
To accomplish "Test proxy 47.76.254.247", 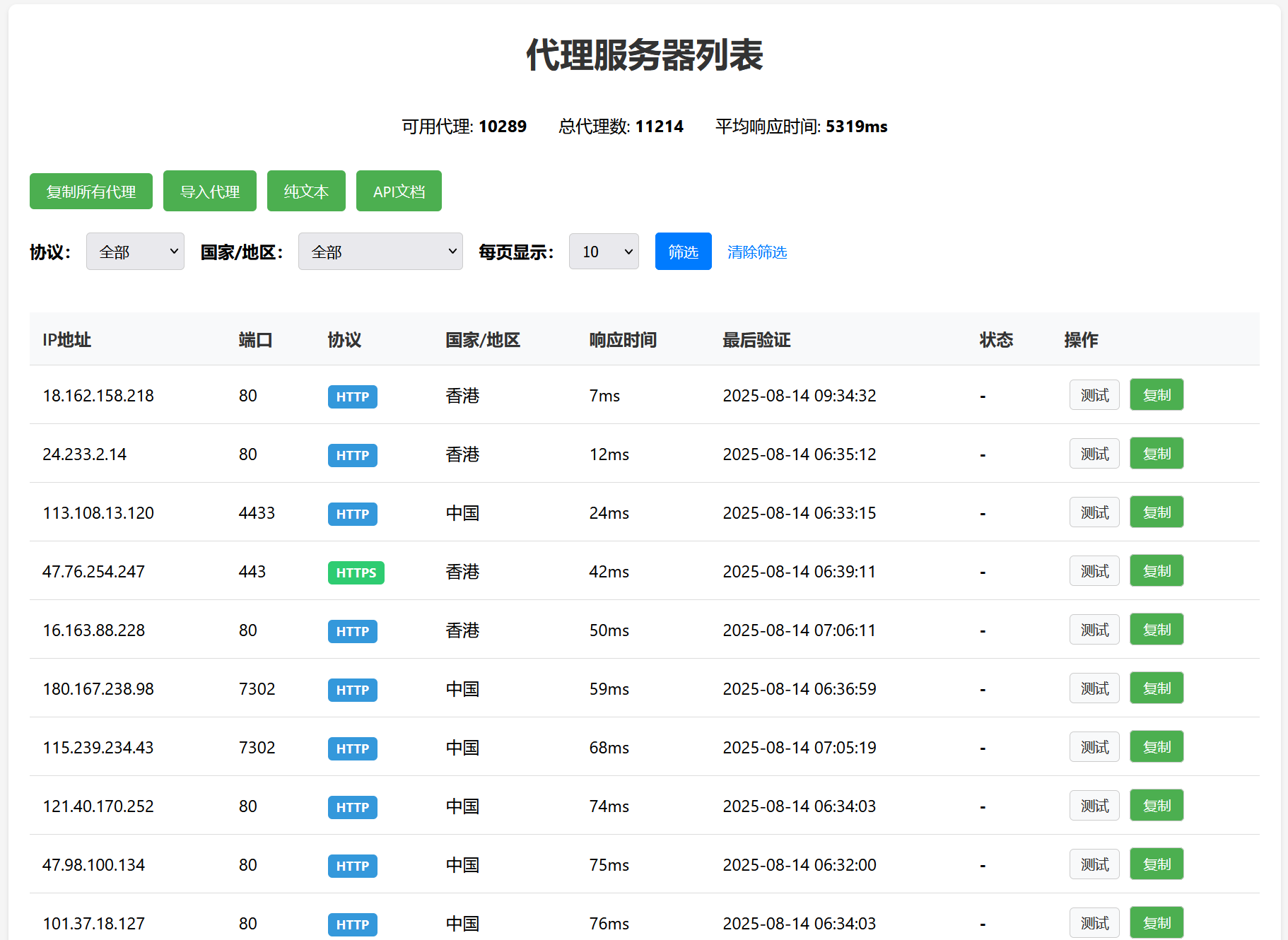I will (x=1094, y=571).
